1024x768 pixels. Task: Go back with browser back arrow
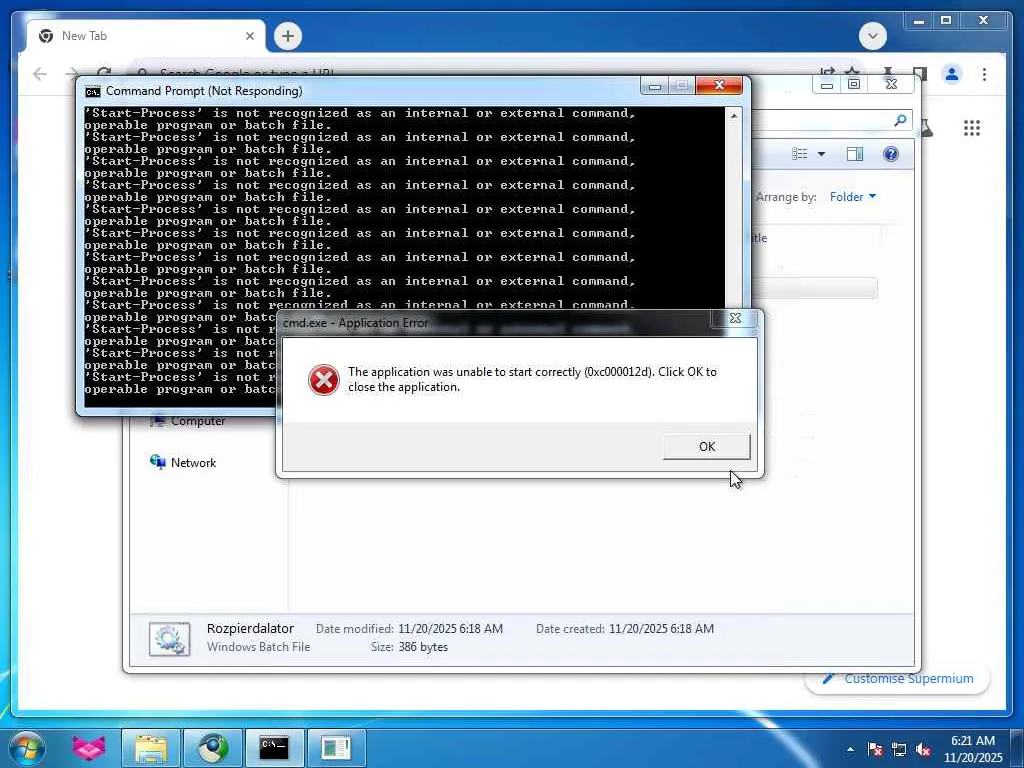pyautogui.click(x=40, y=74)
